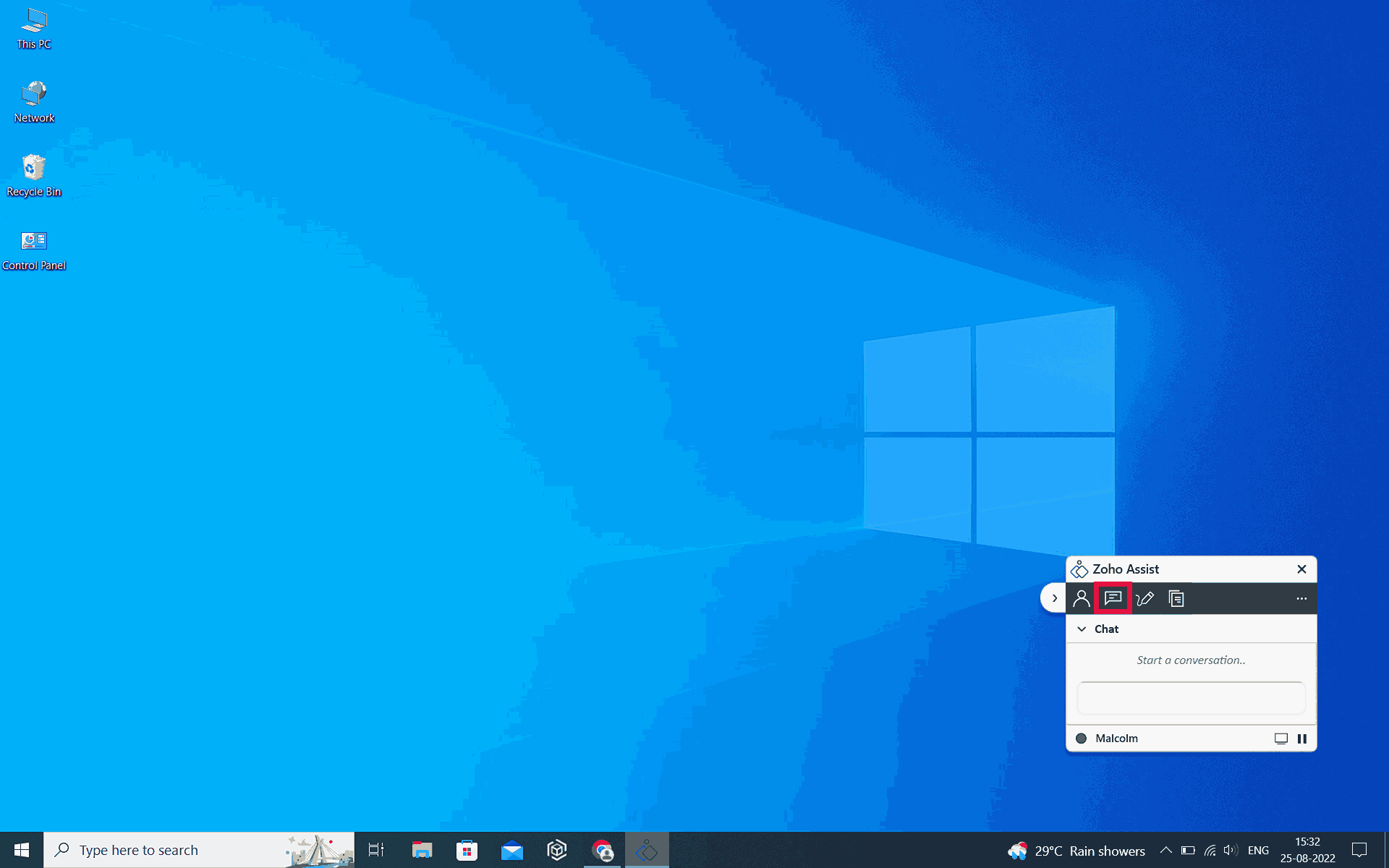Click the file transfer documents icon
The height and width of the screenshot is (868, 1389).
tap(1176, 598)
